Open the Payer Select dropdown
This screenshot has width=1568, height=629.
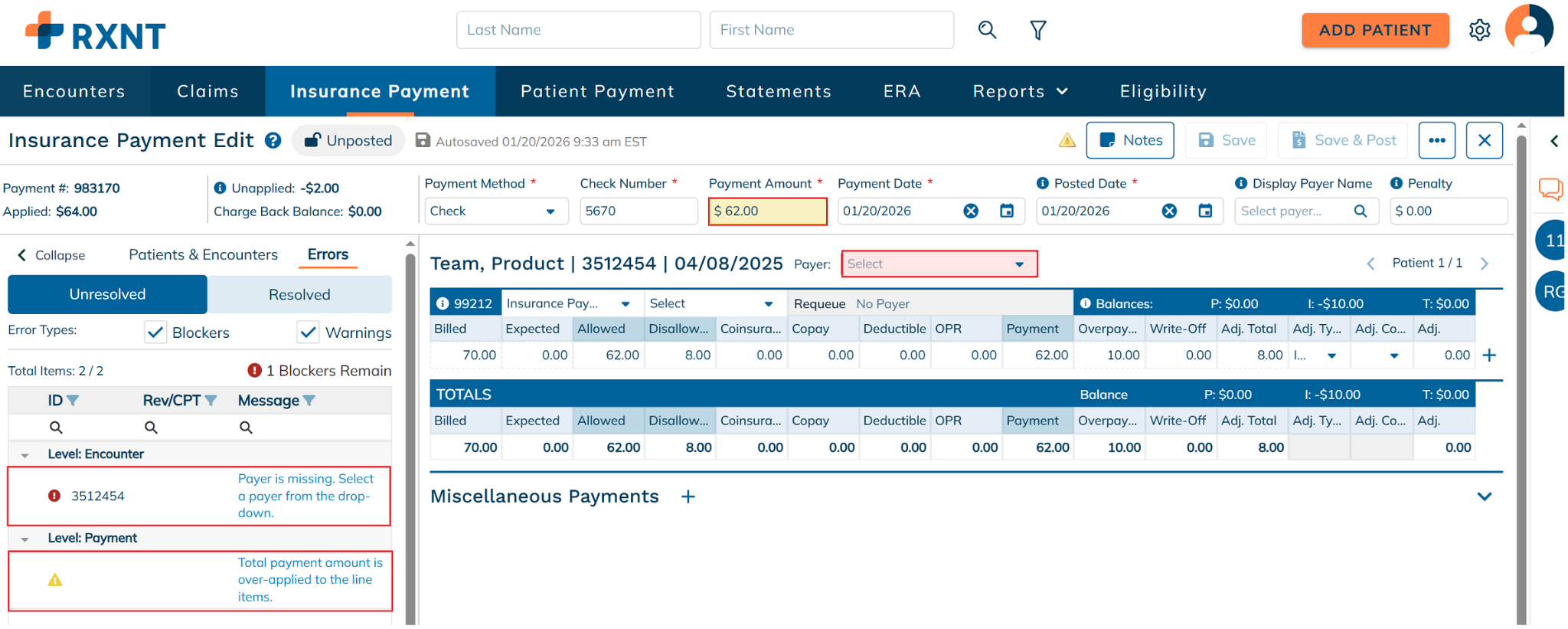(x=939, y=264)
